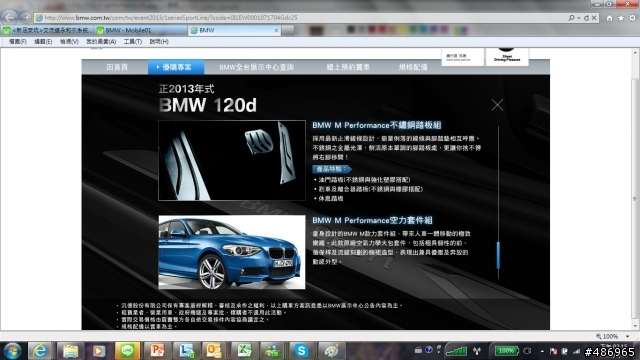Click the 正2013年式 text
This screenshot has width=640, height=360.
point(187,89)
